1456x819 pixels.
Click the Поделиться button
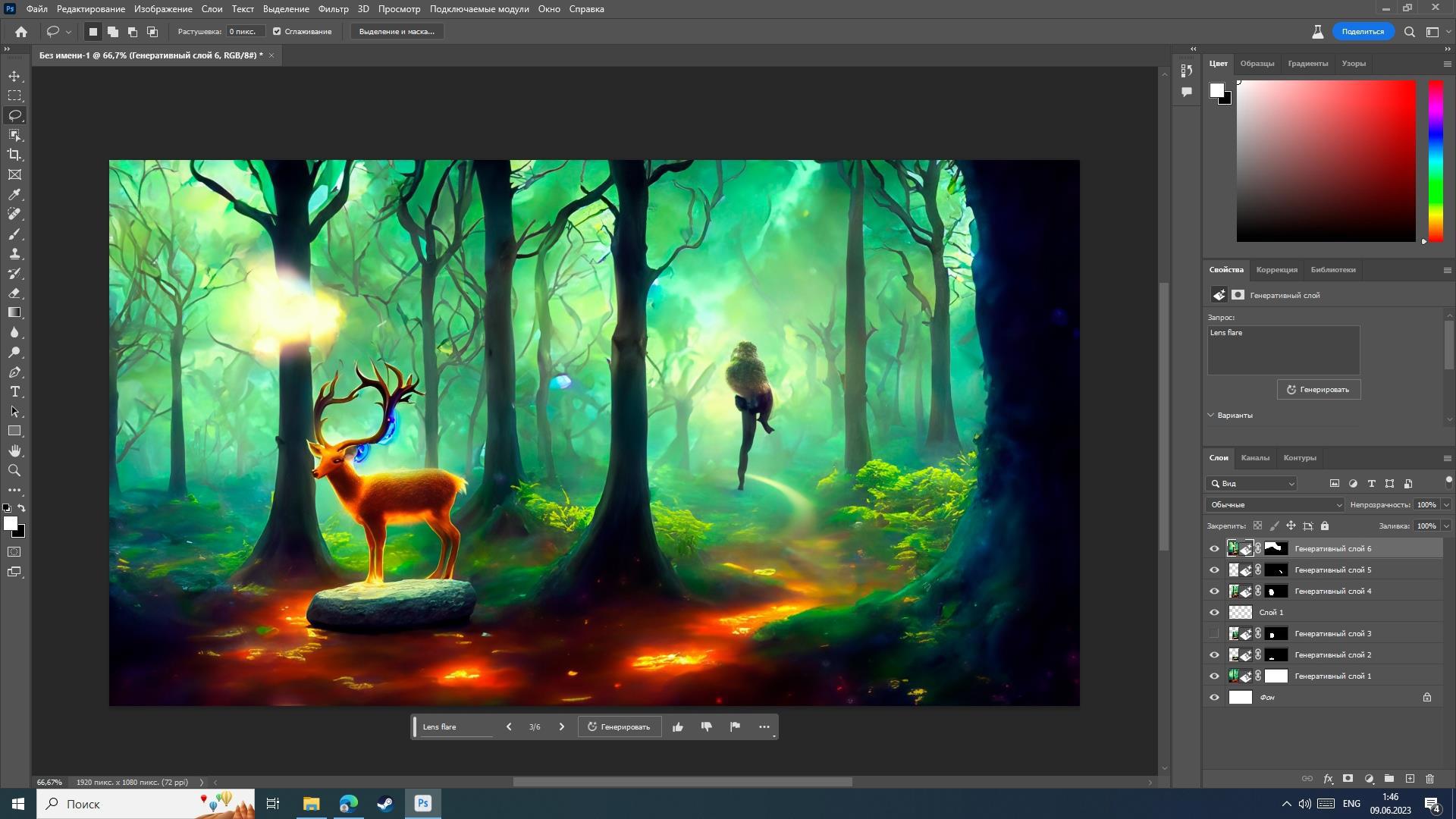click(1362, 32)
